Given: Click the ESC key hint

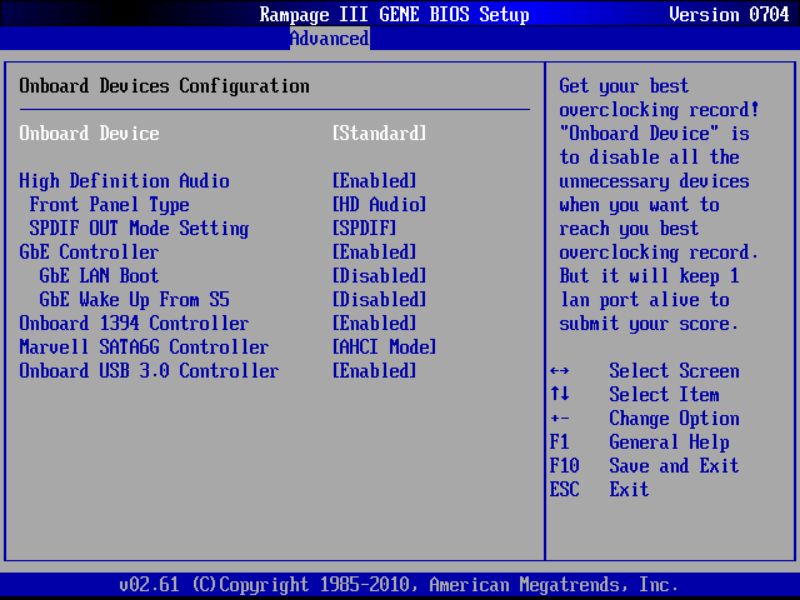Looking at the screenshot, I should point(564,489).
